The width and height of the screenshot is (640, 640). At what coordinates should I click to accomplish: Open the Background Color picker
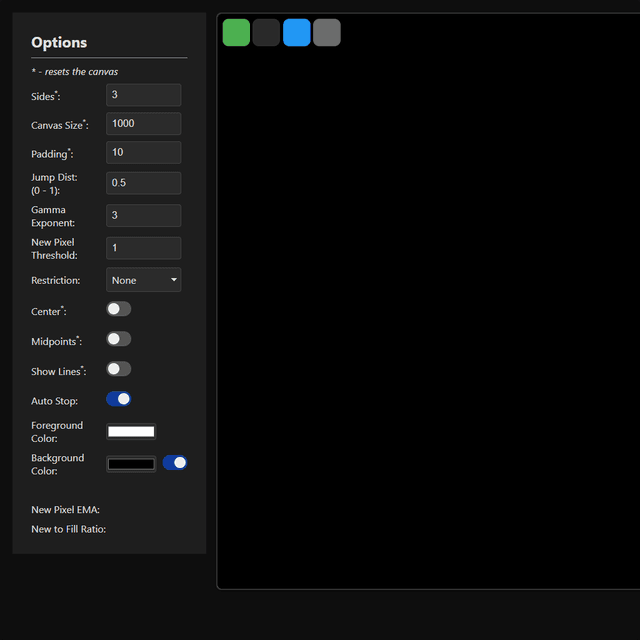[131, 464]
